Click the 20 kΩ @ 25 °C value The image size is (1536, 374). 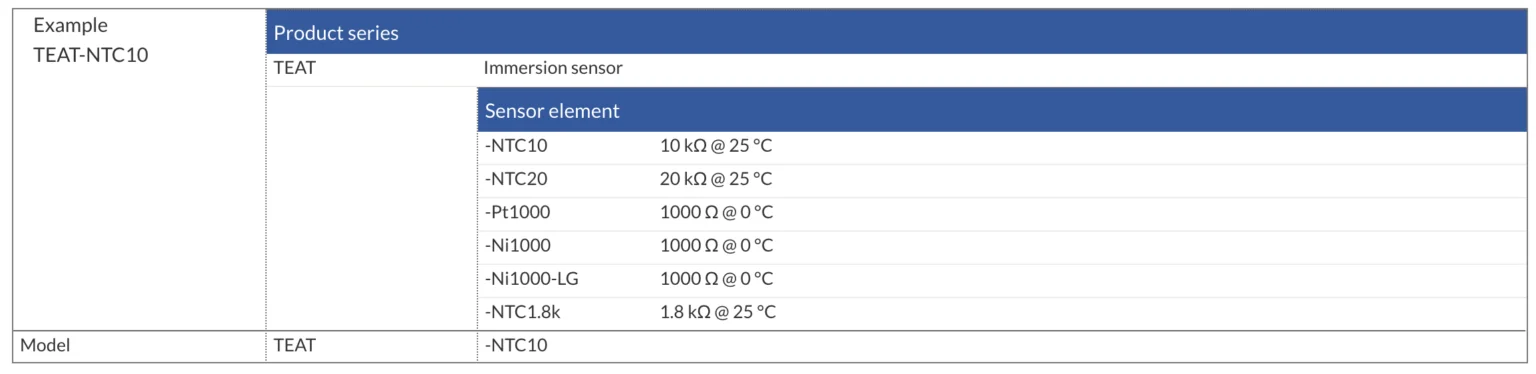click(716, 179)
